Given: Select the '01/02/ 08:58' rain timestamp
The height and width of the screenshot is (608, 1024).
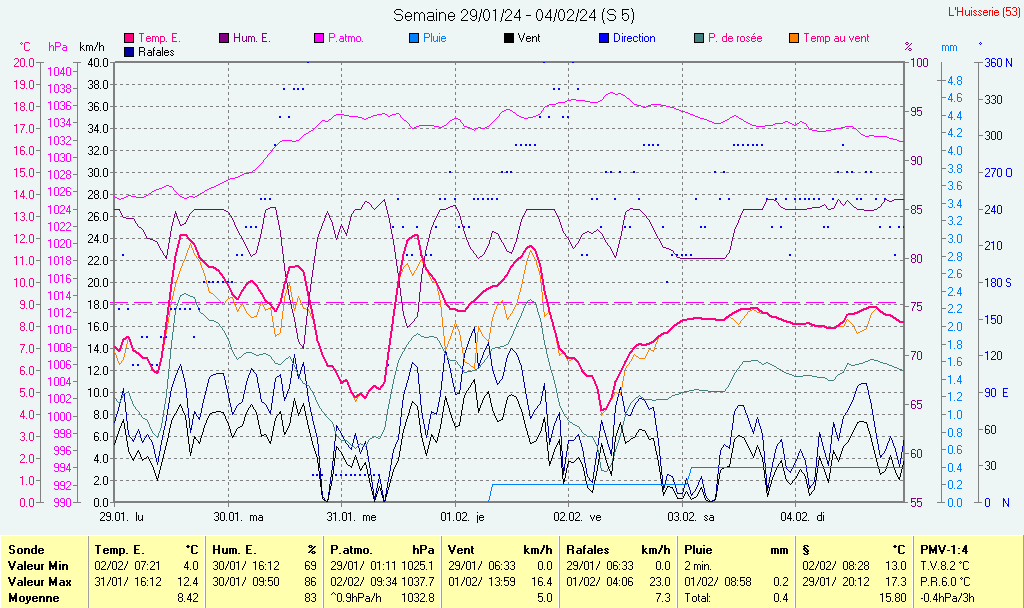Looking at the screenshot, I should (x=718, y=581).
